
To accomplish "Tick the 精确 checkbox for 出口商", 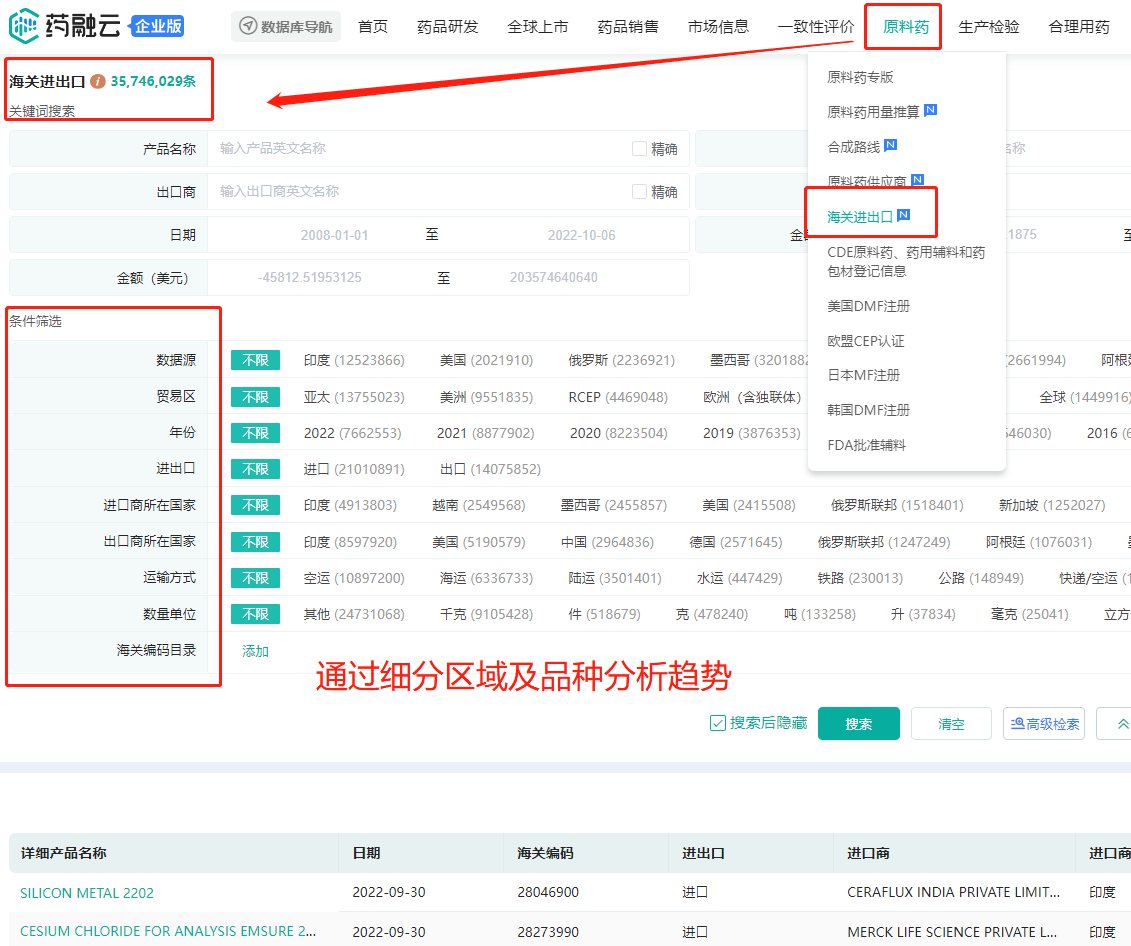I will click(x=639, y=191).
